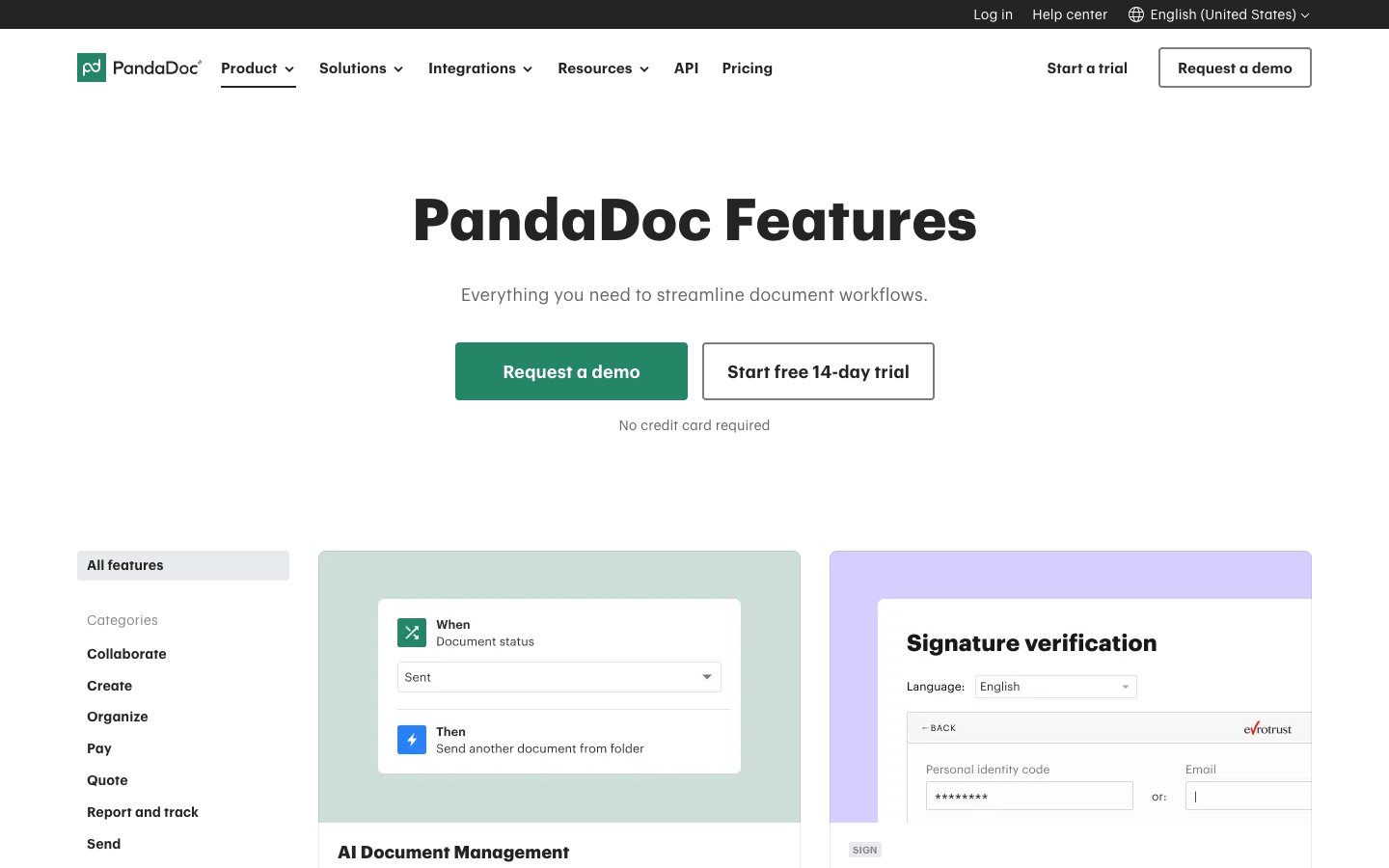Expand the Resources menu
Viewport: 1389px width, 868px height.
tap(602, 68)
